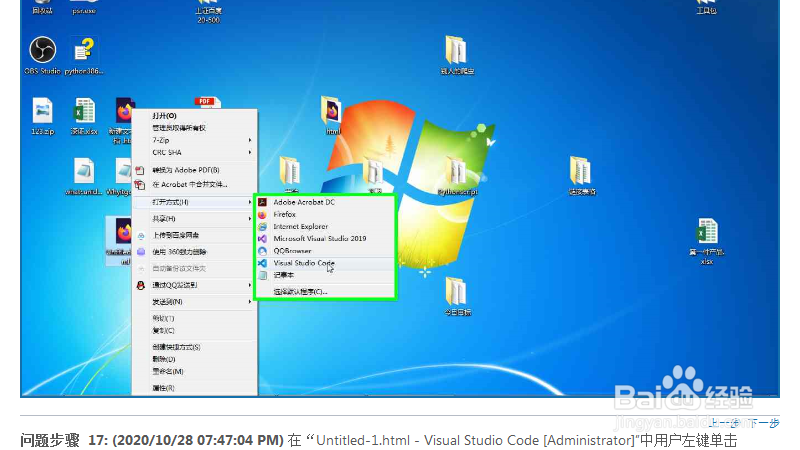Click the Adobe Acrobat DC icon in submenu
800x450 pixels.
pos(262,202)
